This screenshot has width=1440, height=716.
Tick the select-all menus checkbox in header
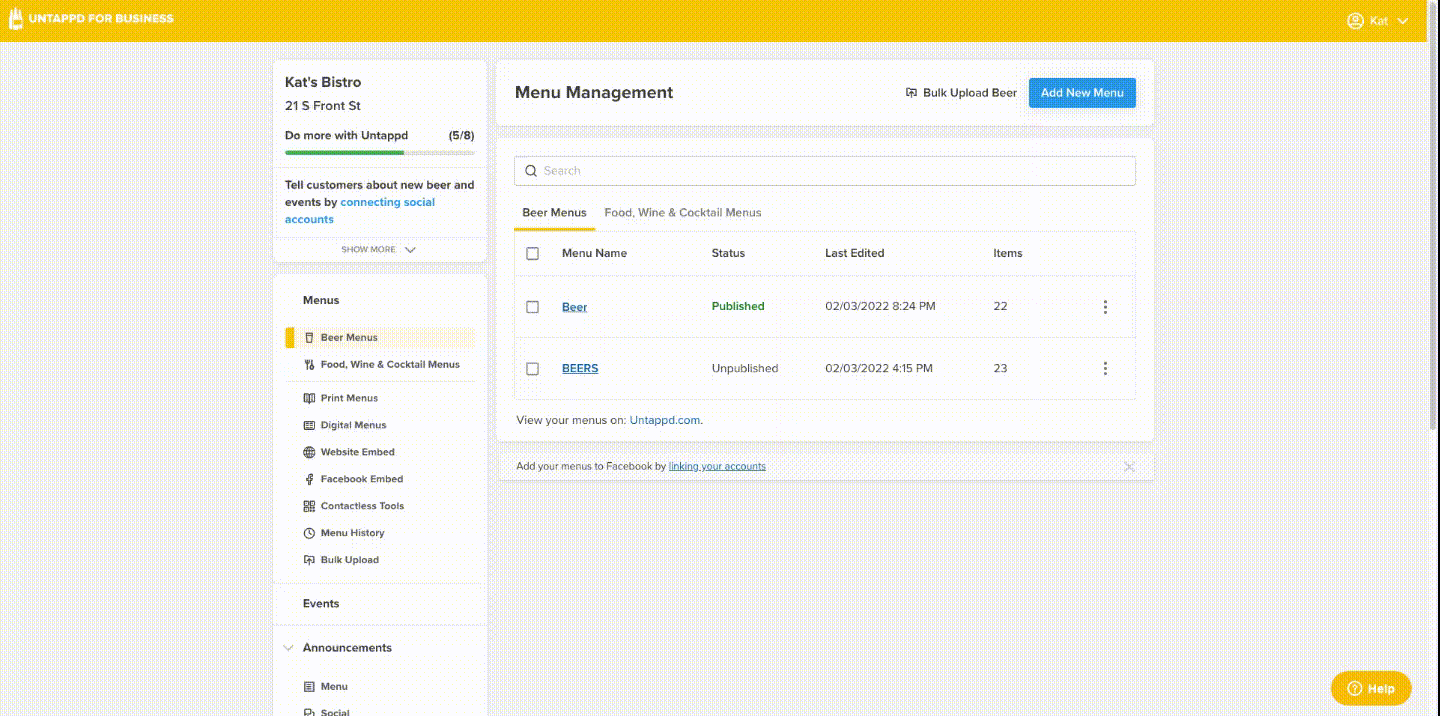pos(532,254)
